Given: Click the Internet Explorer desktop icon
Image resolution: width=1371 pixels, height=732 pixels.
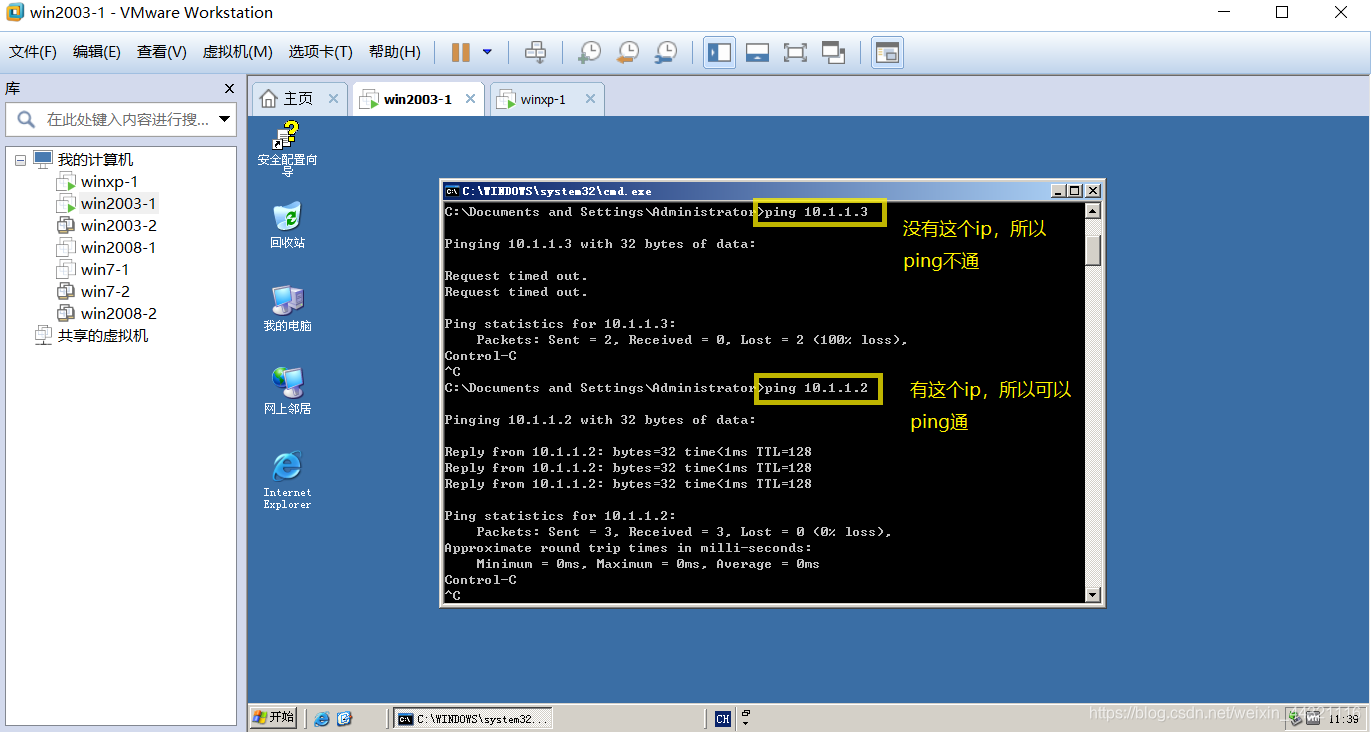Looking at the screenshot, I should (287, 480).
